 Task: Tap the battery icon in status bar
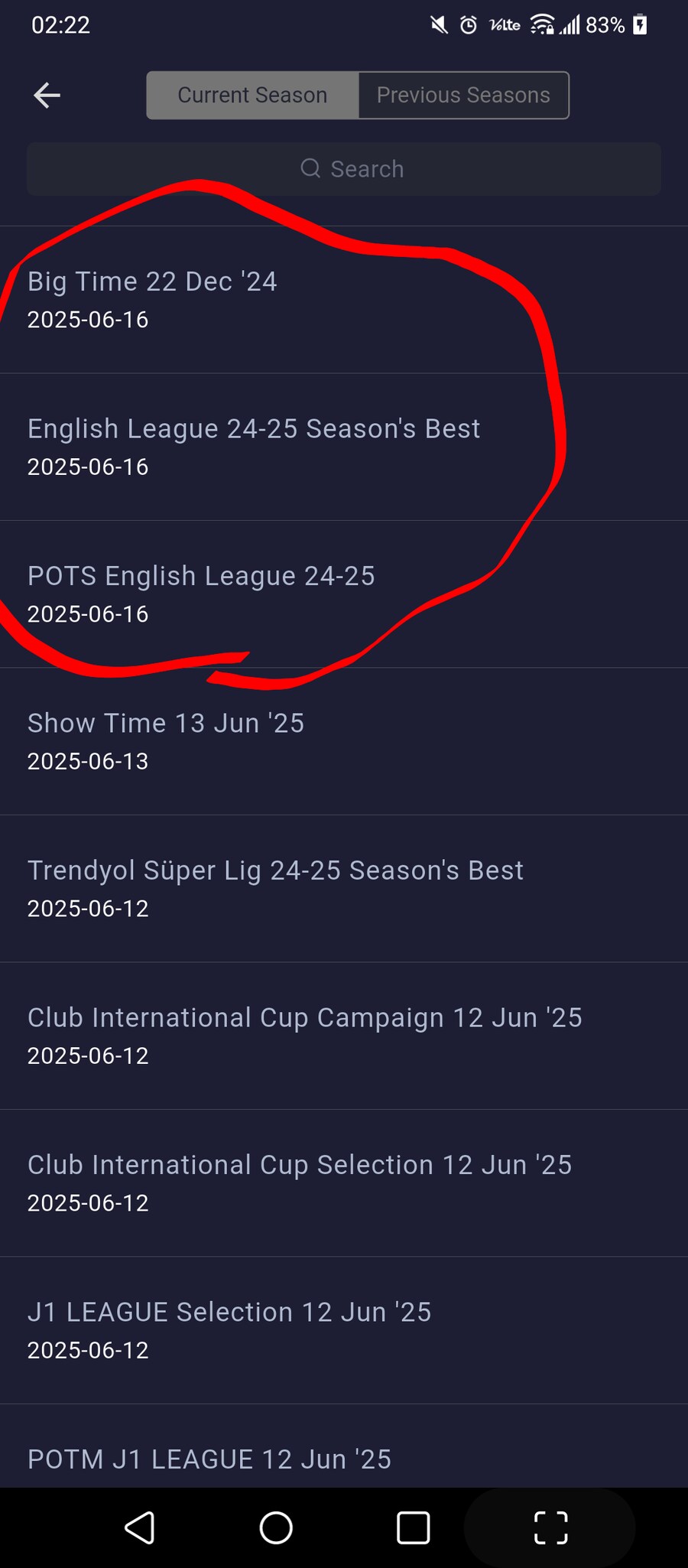[x=641, y=25]
